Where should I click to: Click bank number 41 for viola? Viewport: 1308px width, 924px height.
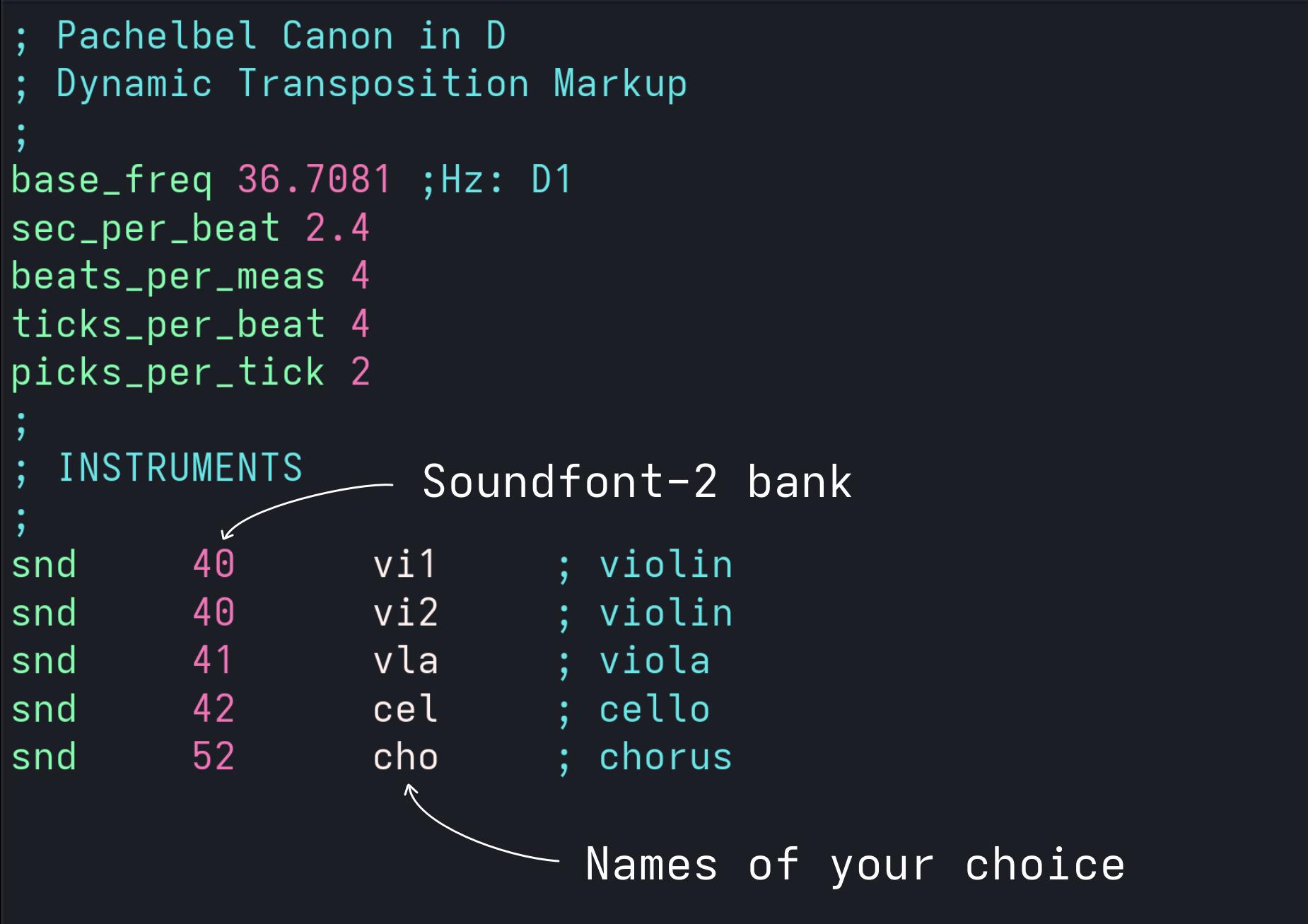(213, 661)
